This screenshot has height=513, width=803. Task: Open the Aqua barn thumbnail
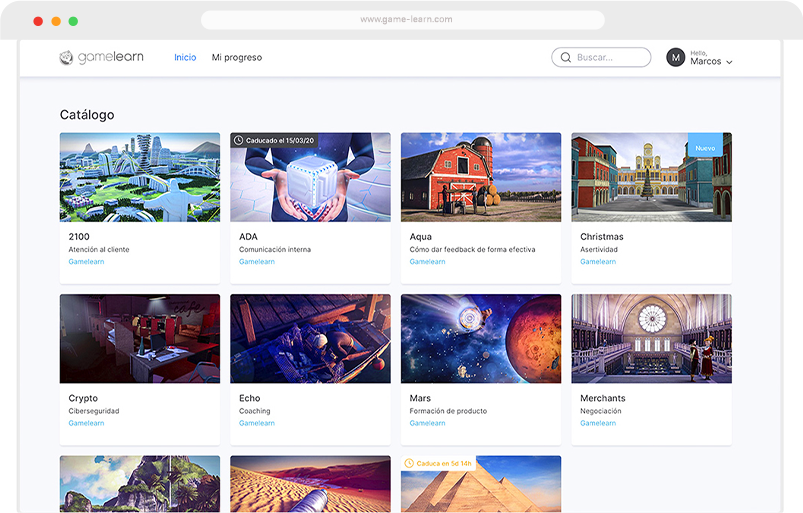tap(481, 177)
